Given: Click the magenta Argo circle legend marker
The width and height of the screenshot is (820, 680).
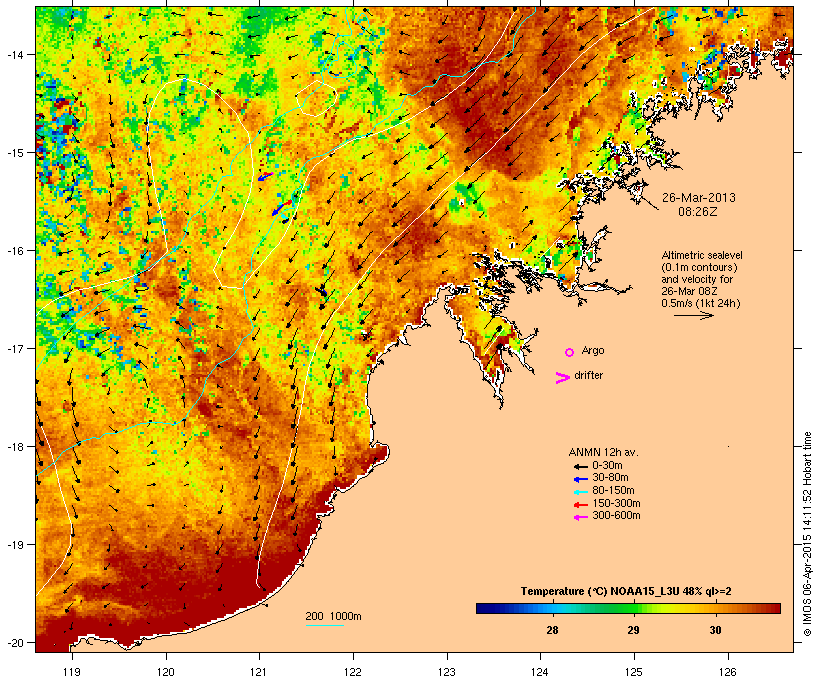Looking at the screenshot, I should (x=569, y=352).
